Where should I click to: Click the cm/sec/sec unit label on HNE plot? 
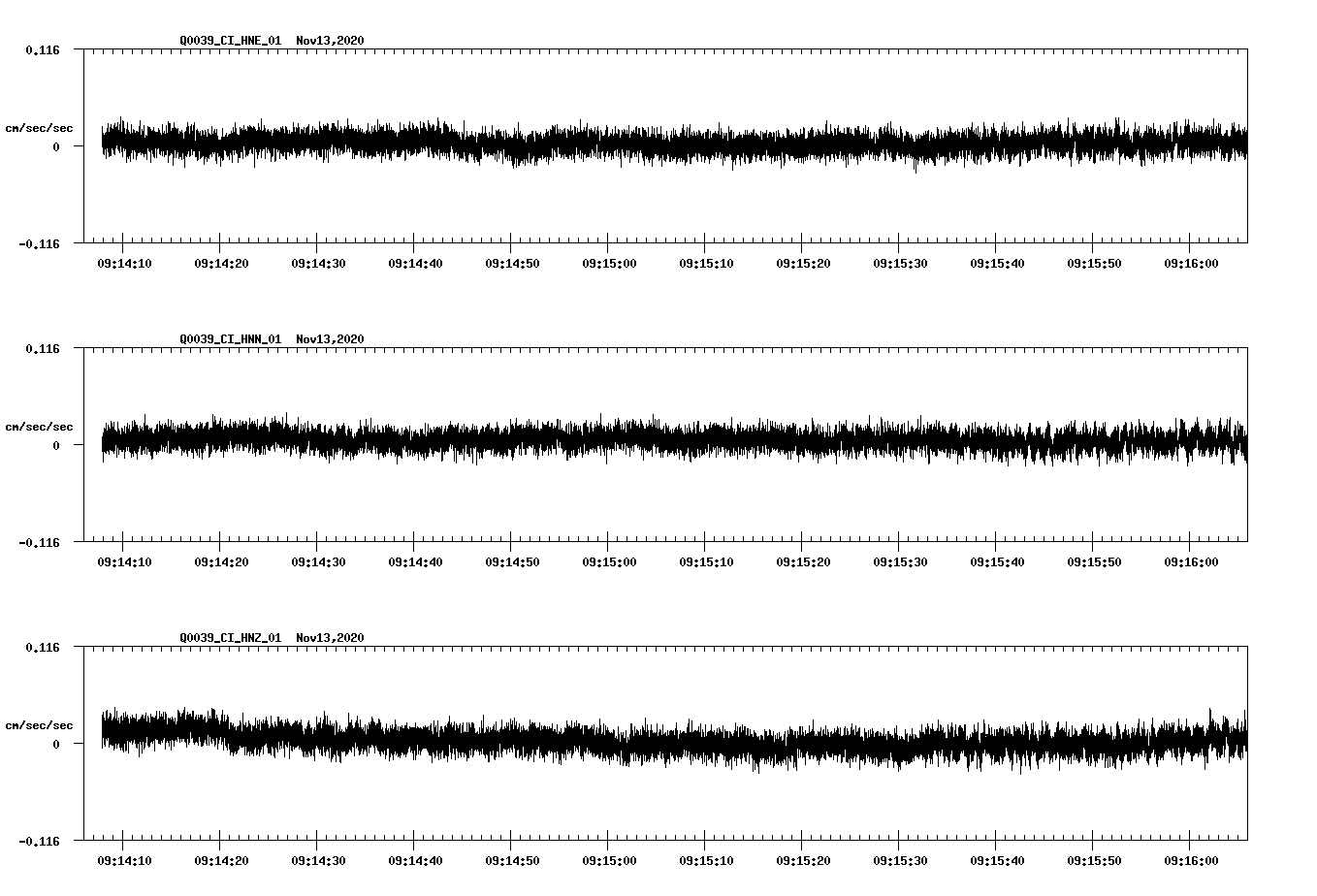(39, 128)
